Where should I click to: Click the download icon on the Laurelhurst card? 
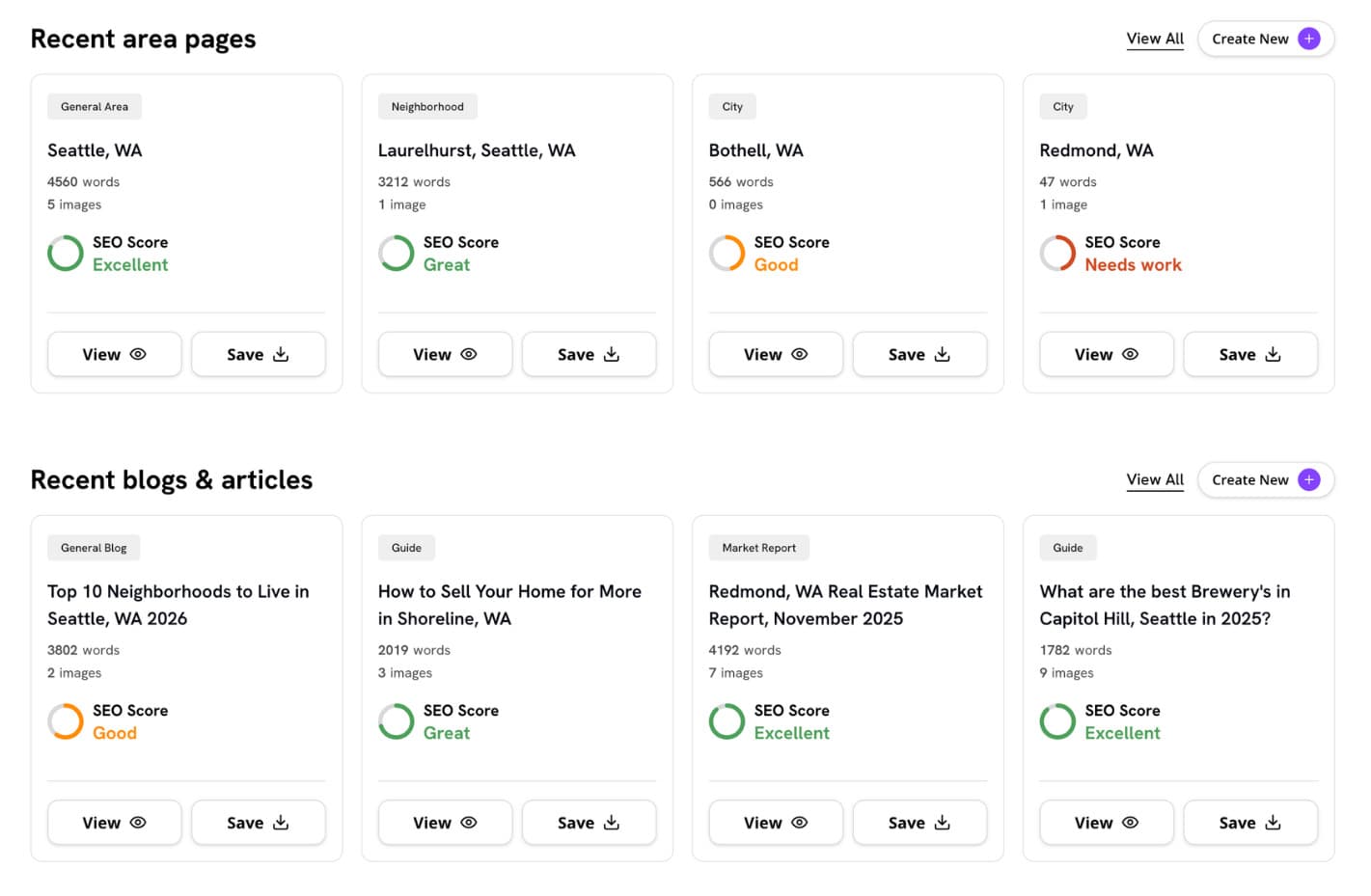click(611, 354)
